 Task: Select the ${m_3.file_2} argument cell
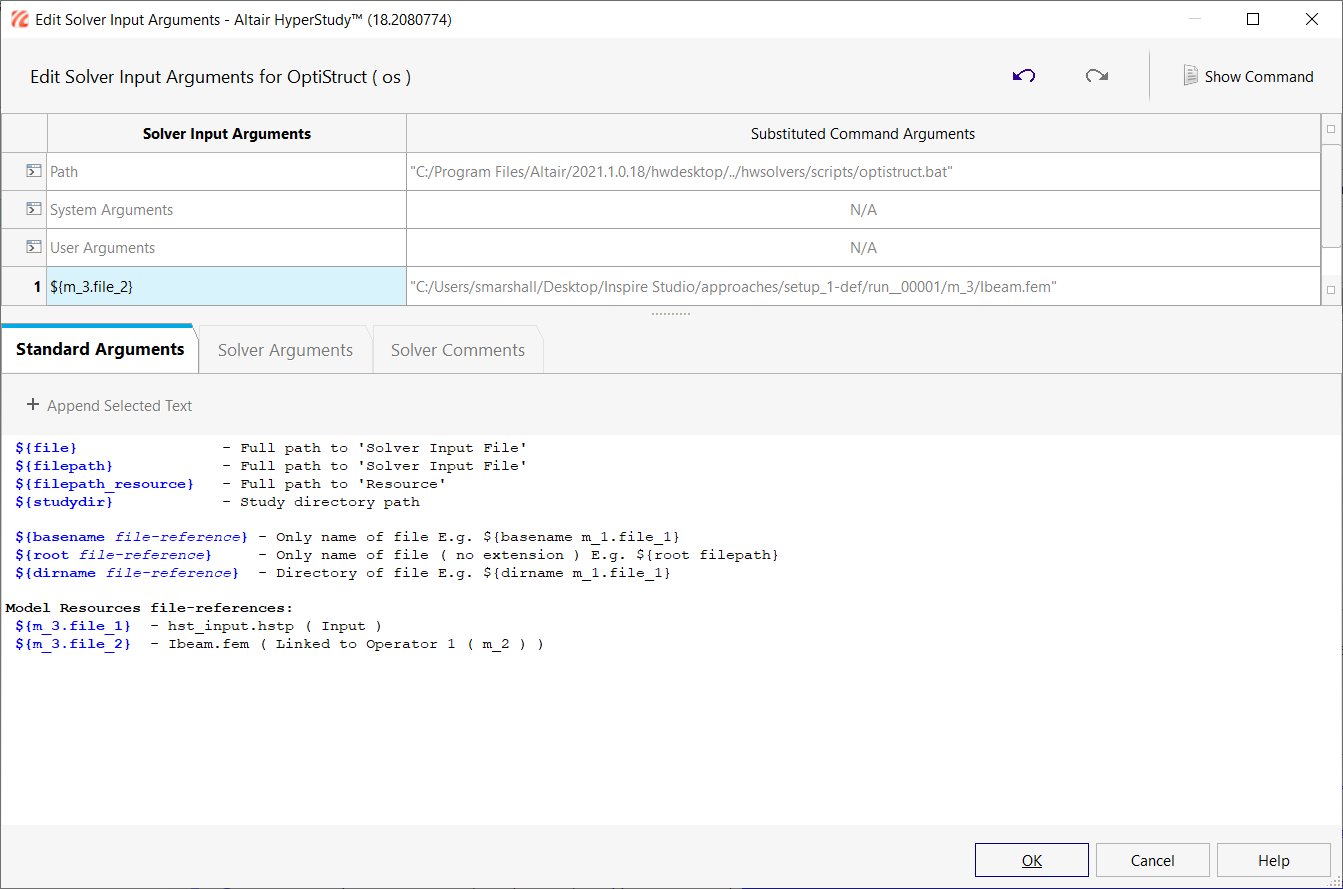pyautogui.click(x=226, y=286)
